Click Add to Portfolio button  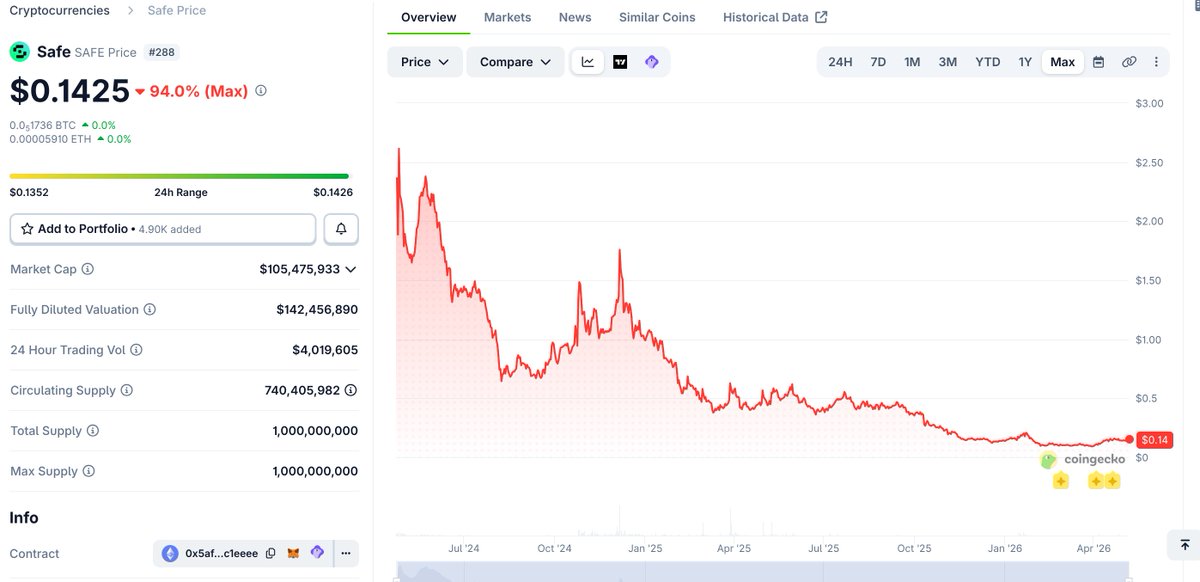pyautogui.click(x=163, y=229)
